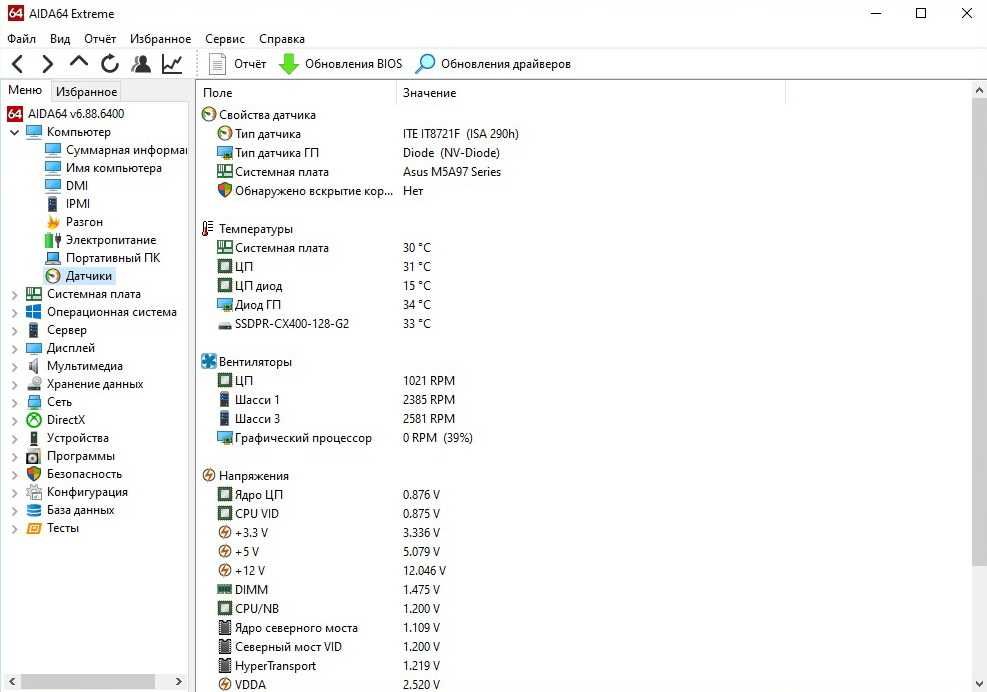Click the Конфигурация tree icon
987x692 pixels.
[x=34, y=492]
